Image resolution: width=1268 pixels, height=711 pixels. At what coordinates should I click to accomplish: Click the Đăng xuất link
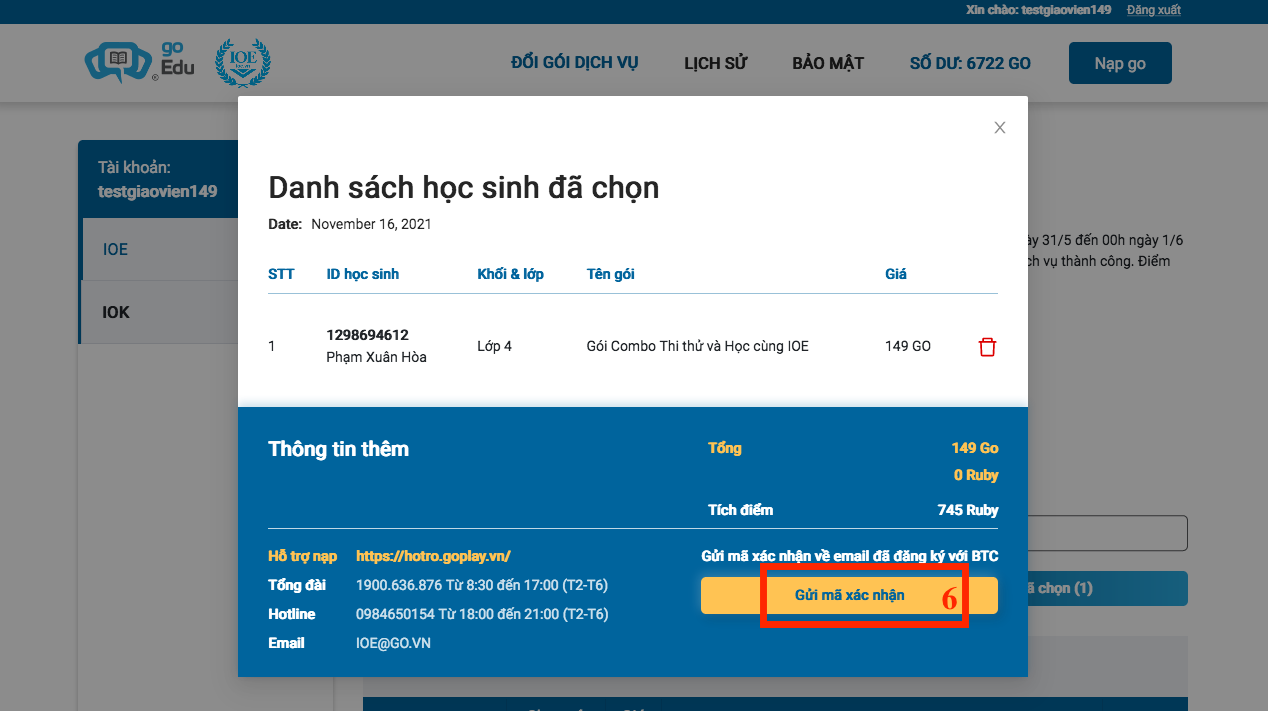pyautogui.click(x=1154, y=10)
